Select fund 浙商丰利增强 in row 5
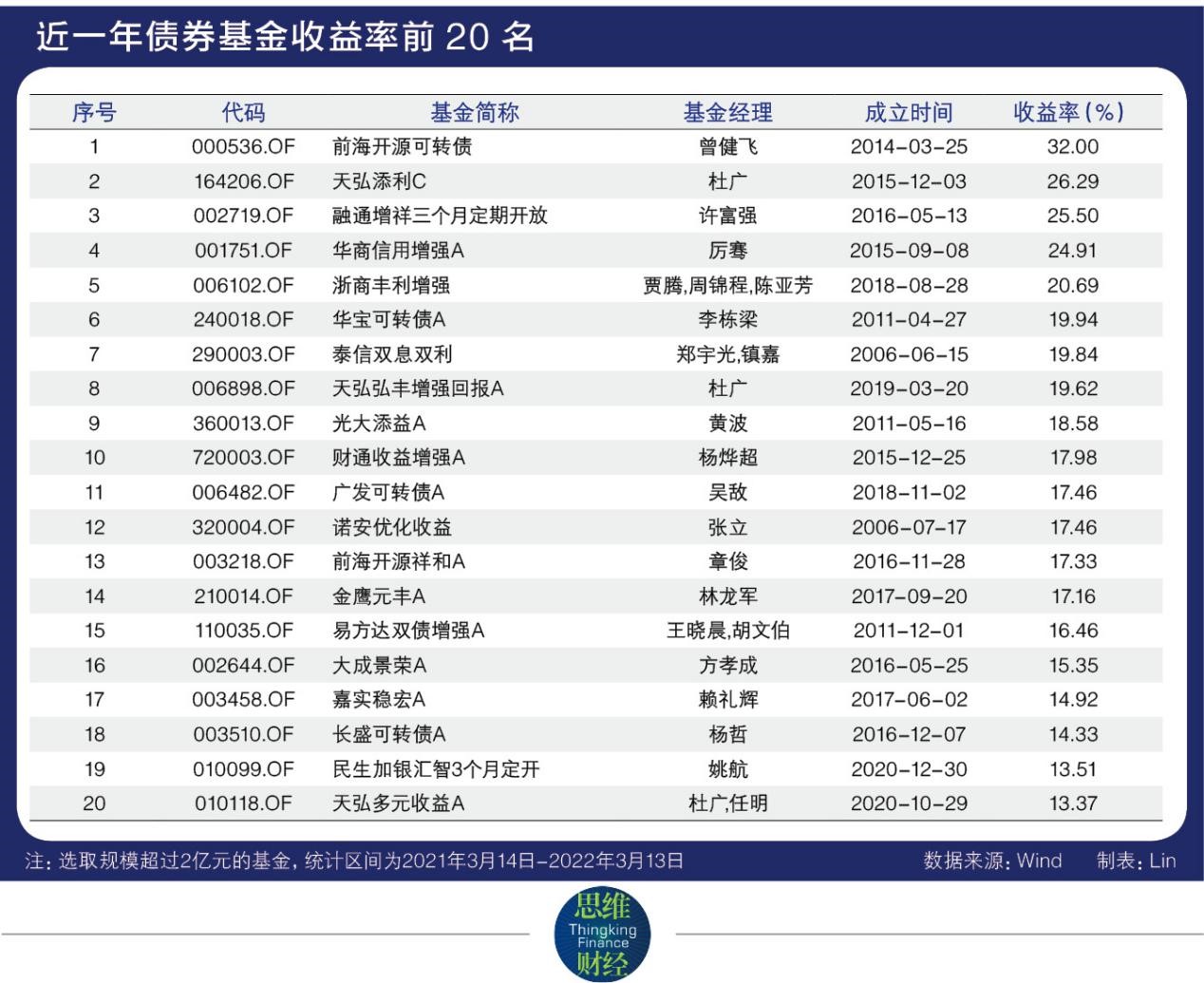 pyautogui.click(x=390, y=285)
